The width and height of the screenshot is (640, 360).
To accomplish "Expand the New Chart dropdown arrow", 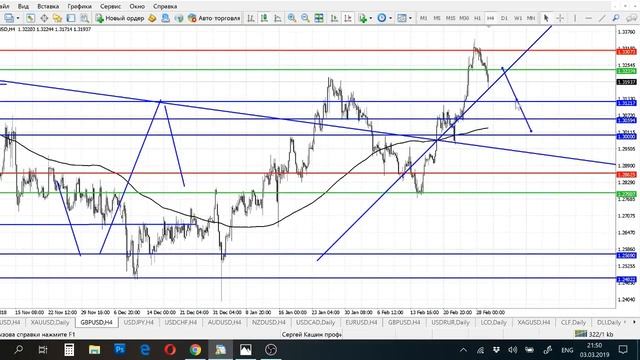I will pyautogui.click(x=18, y=18).
